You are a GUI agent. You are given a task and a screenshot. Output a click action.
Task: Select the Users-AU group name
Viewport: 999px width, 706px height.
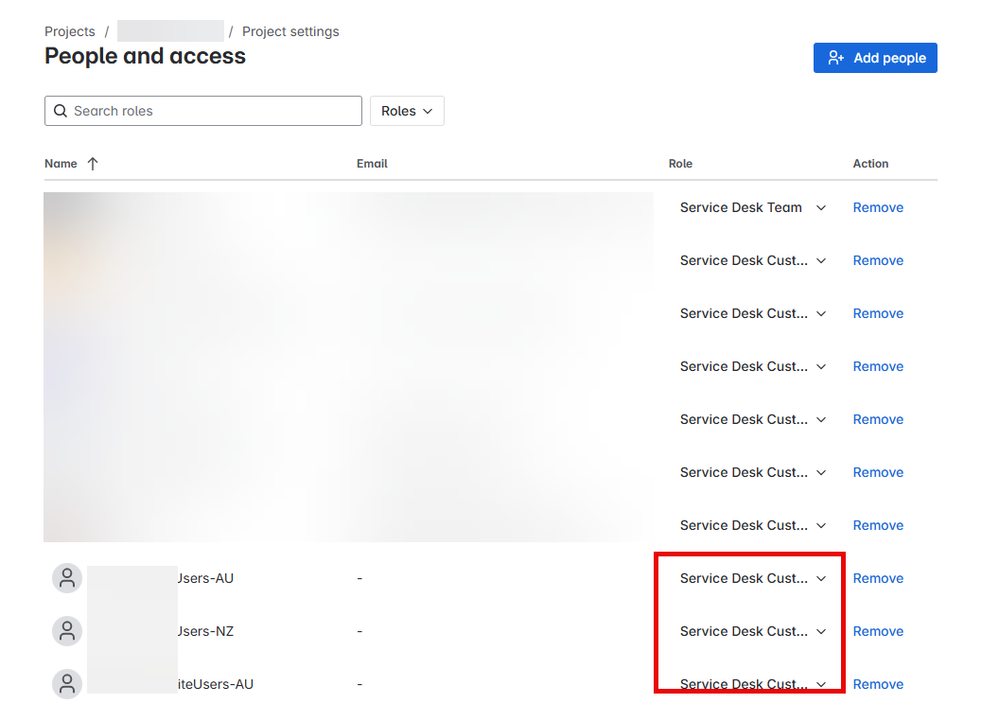coord(205,579)
